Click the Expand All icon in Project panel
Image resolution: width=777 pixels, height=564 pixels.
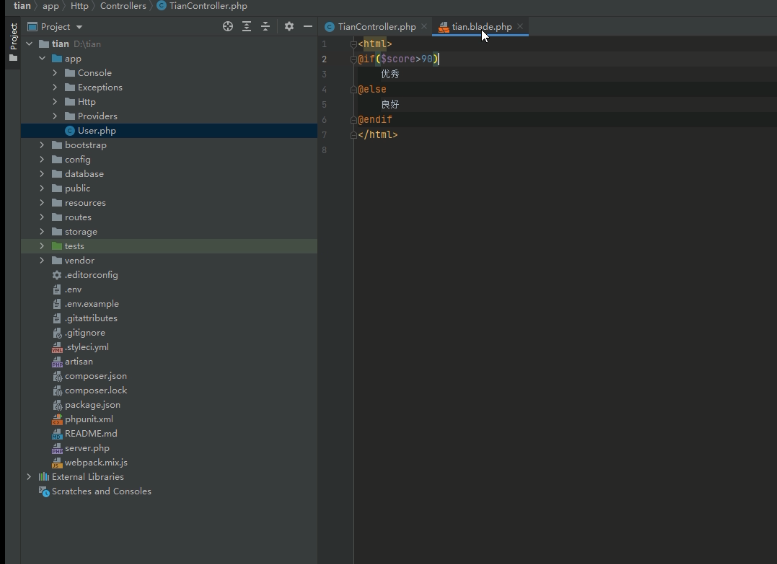pyautogui.click(x=246, y=27)
